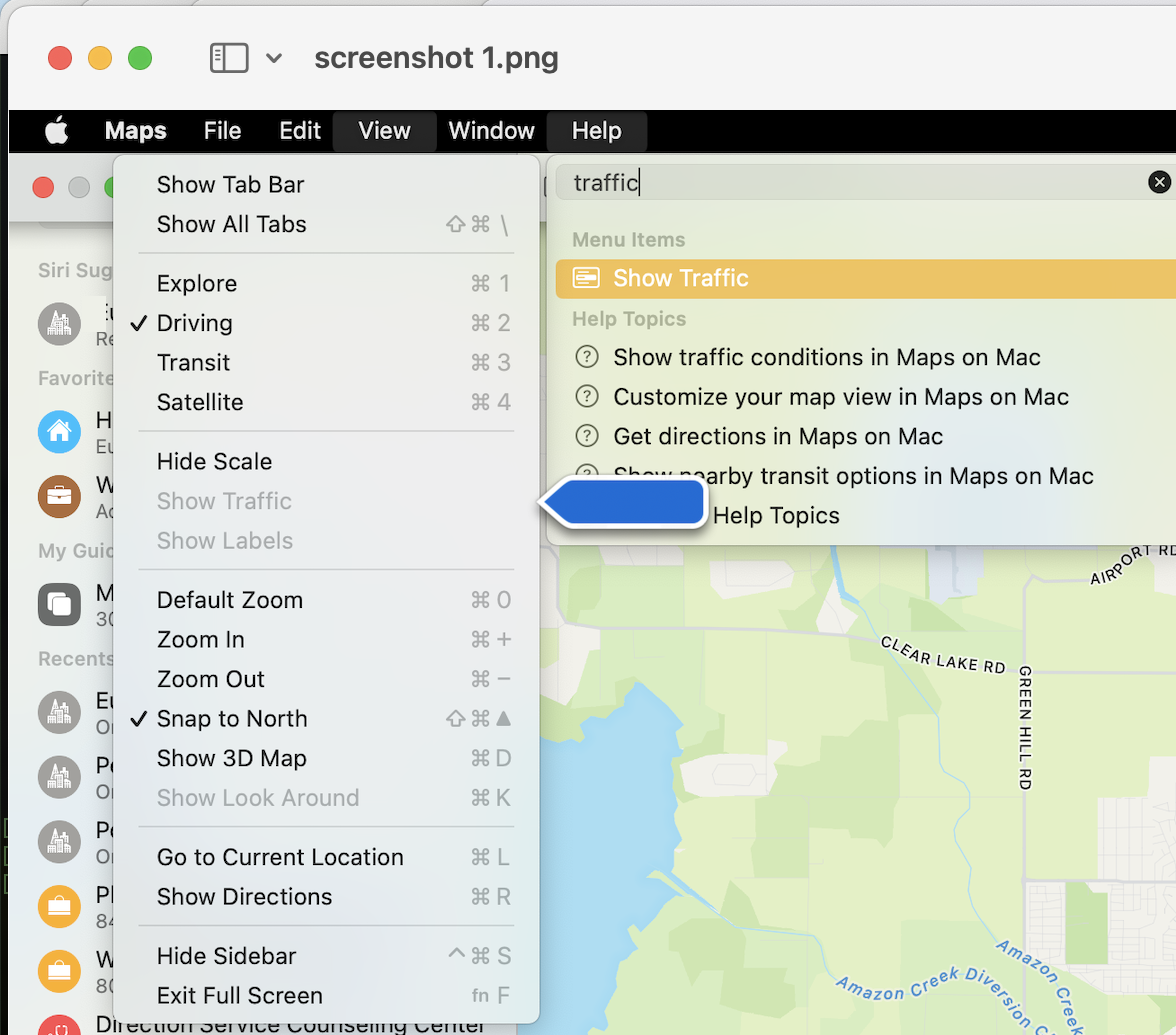Image resolution: width=1176 pixels, height=1035 pixels.
Task: Open the File menu
Action: pos(222,130)
